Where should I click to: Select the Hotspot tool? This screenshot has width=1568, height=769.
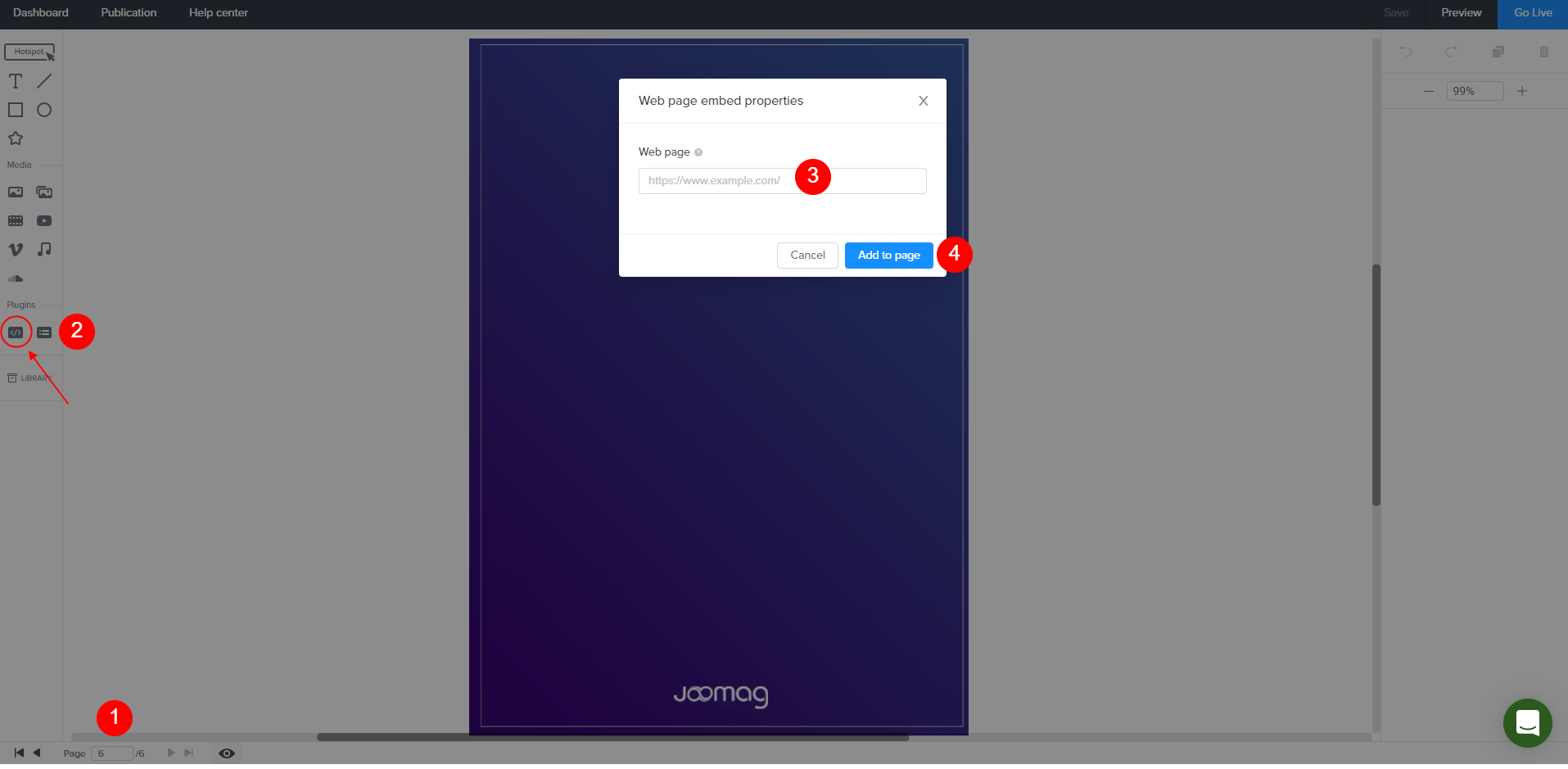coord(29,52)
